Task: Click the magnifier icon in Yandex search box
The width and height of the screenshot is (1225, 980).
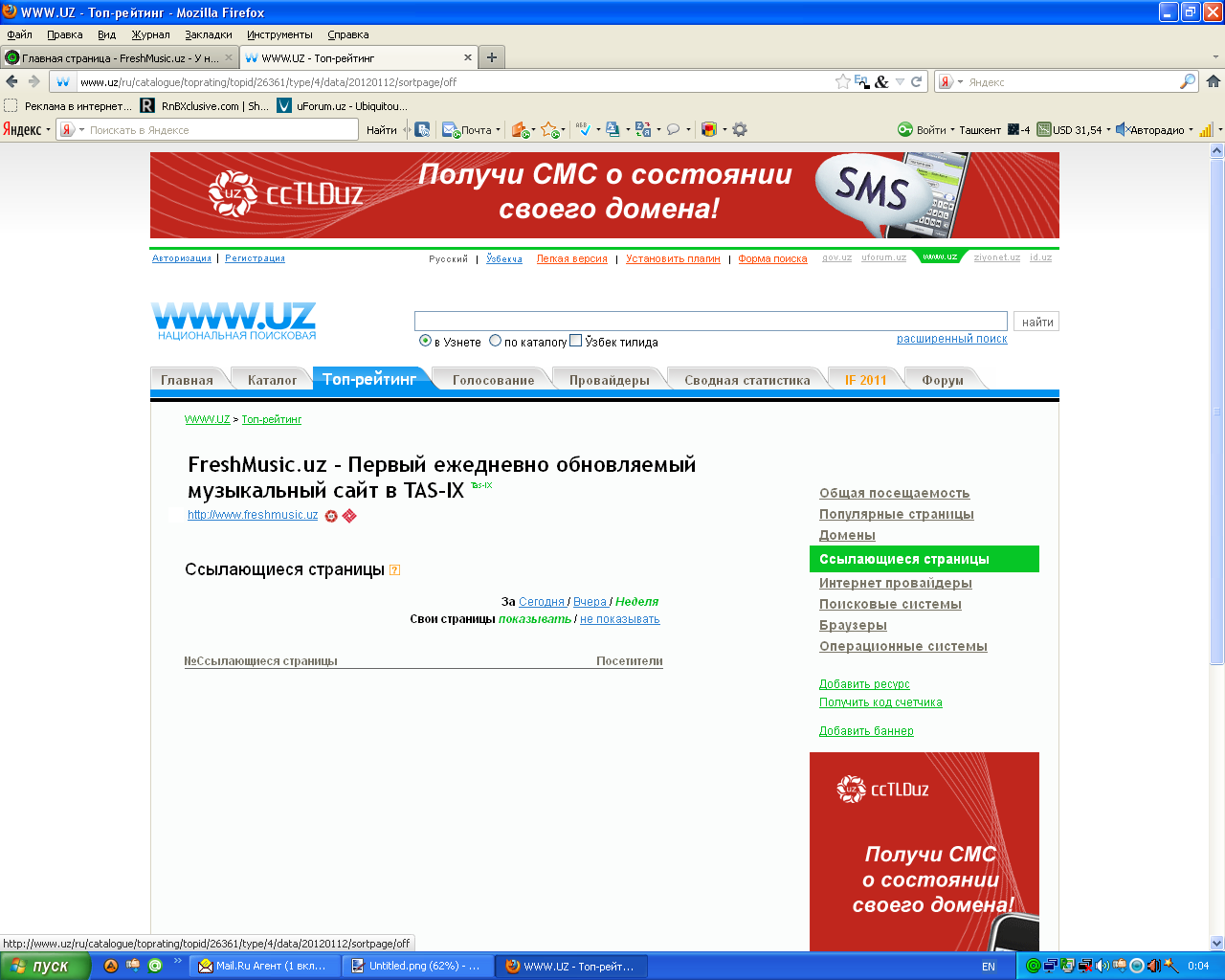Action: 1187,82
